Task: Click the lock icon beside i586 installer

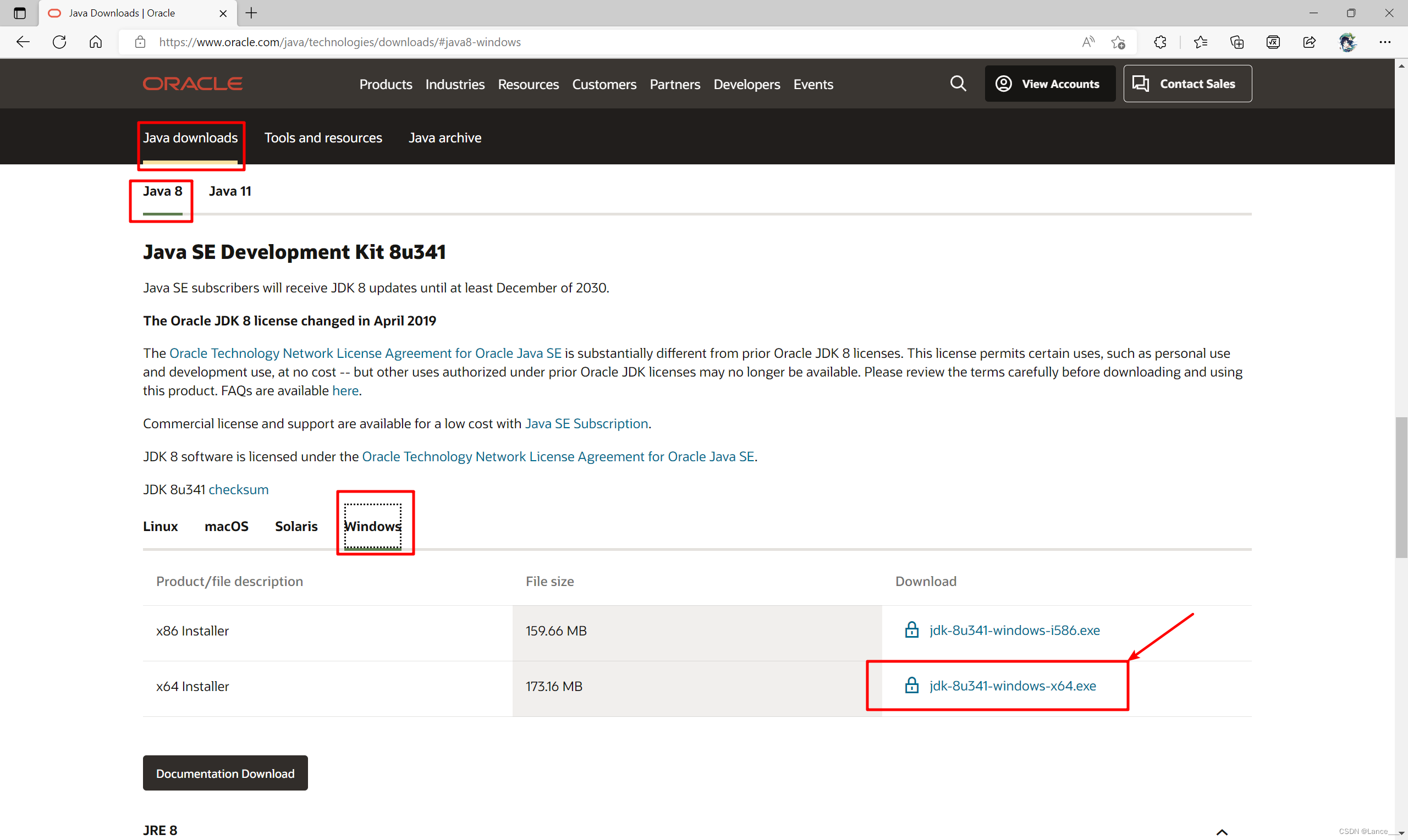Action: point(911,629)
